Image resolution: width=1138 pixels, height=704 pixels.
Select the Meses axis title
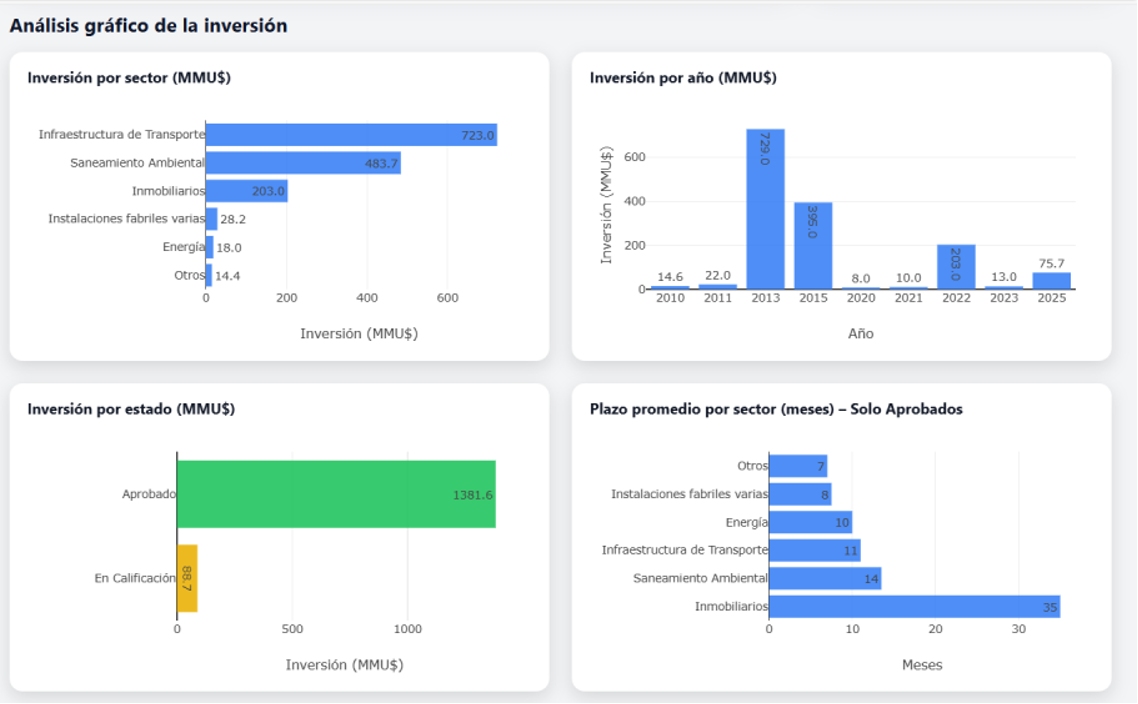click(x=922, y=664)
